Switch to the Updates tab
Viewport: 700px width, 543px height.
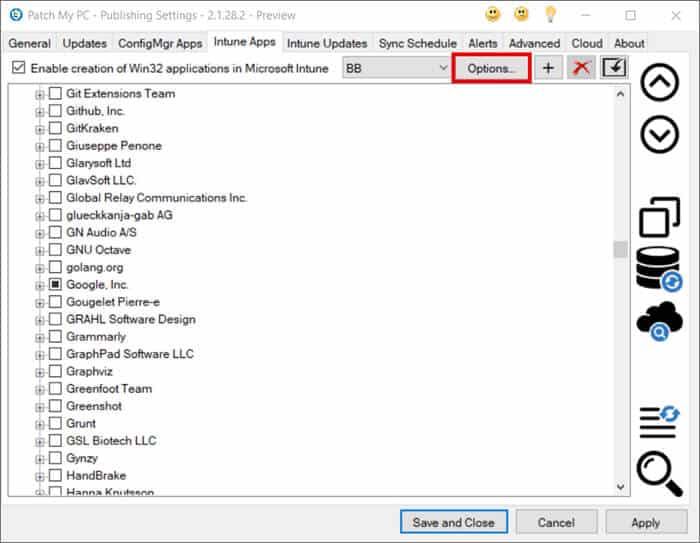pyautogui.click(x=84, y=43)
